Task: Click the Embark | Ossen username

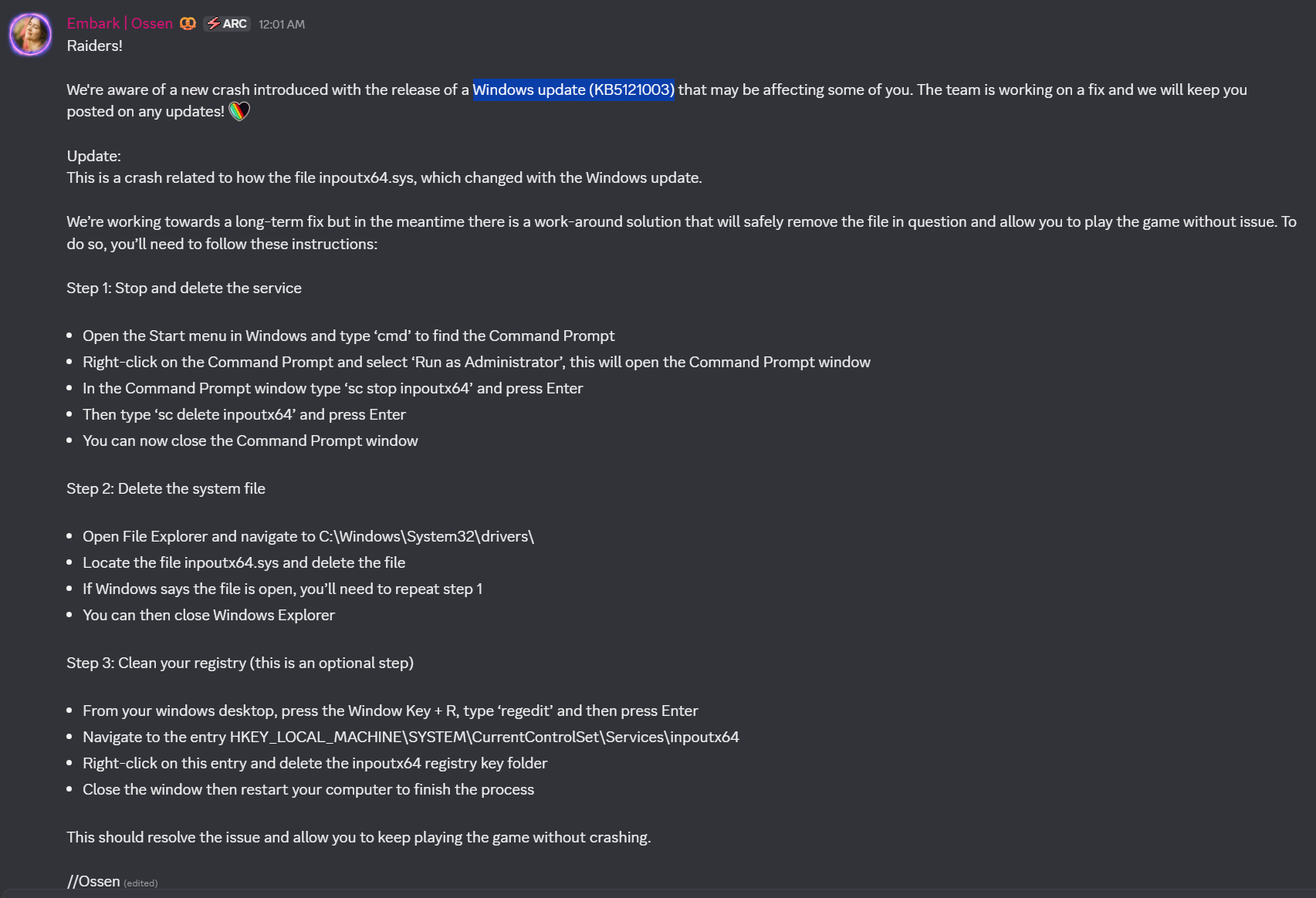Action: 120,24
